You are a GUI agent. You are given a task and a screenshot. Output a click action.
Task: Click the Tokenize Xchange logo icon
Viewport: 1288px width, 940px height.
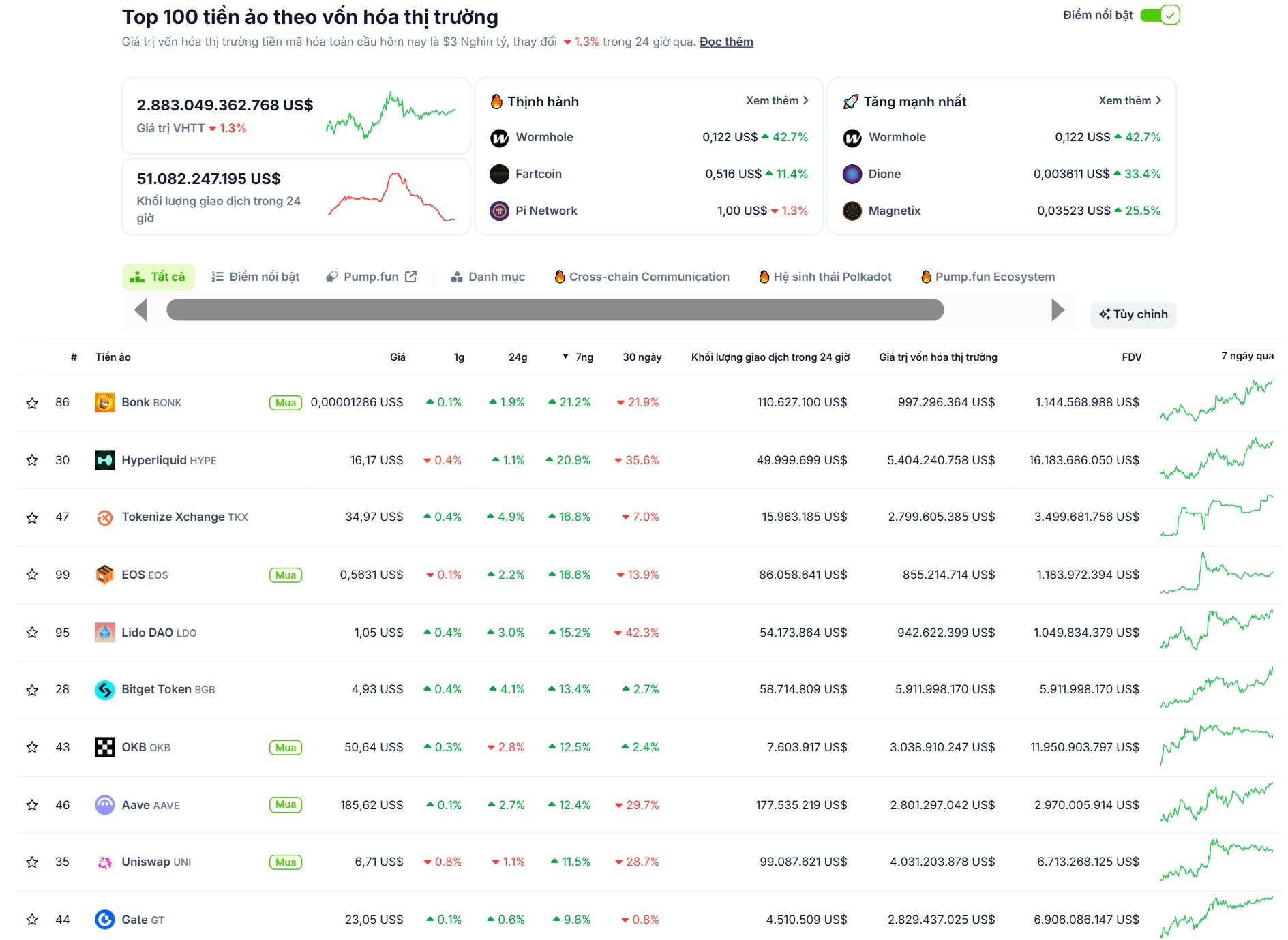(x=104, y=517)
